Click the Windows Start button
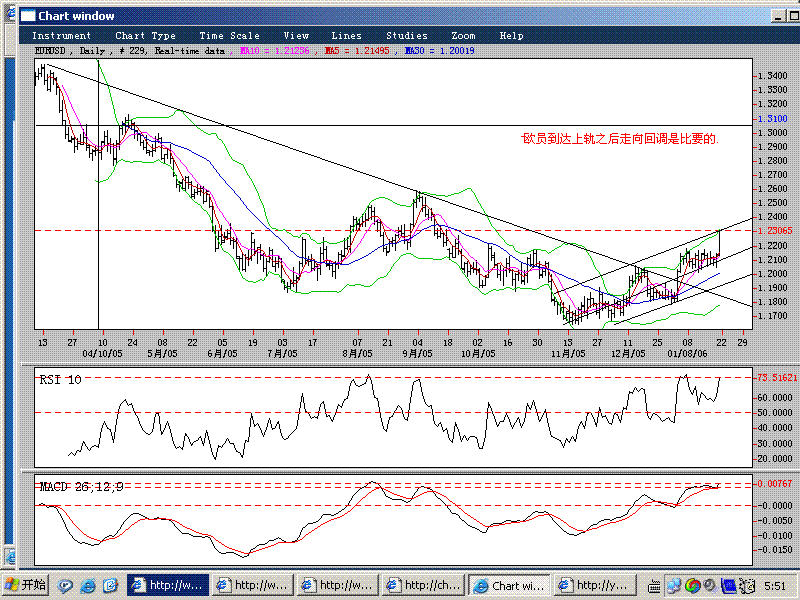 (x=26, y=585)
